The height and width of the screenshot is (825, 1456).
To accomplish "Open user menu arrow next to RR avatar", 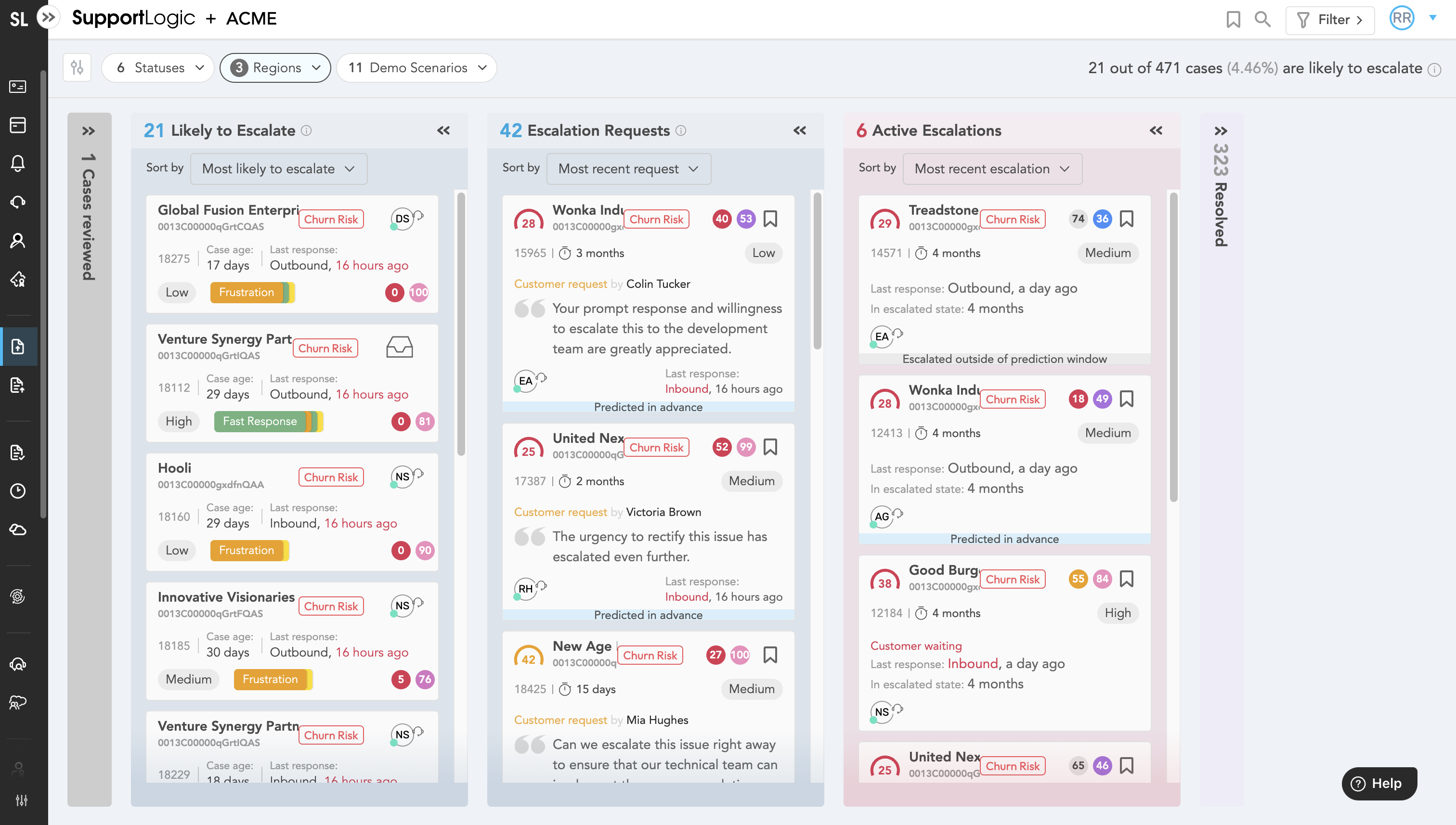I will [x=1433, y=17].
